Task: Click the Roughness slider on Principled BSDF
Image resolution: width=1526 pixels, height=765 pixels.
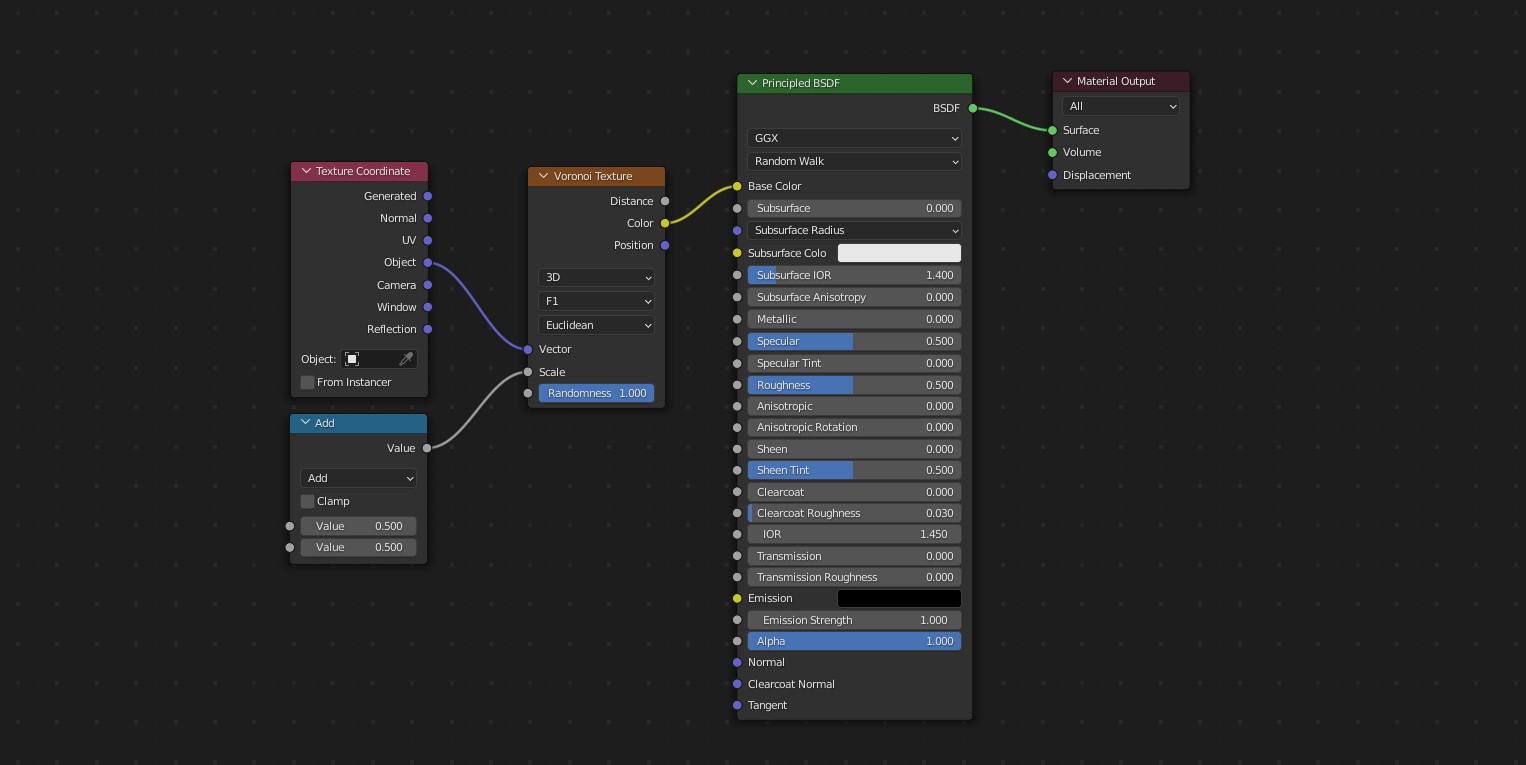Action: click(854, 385)
